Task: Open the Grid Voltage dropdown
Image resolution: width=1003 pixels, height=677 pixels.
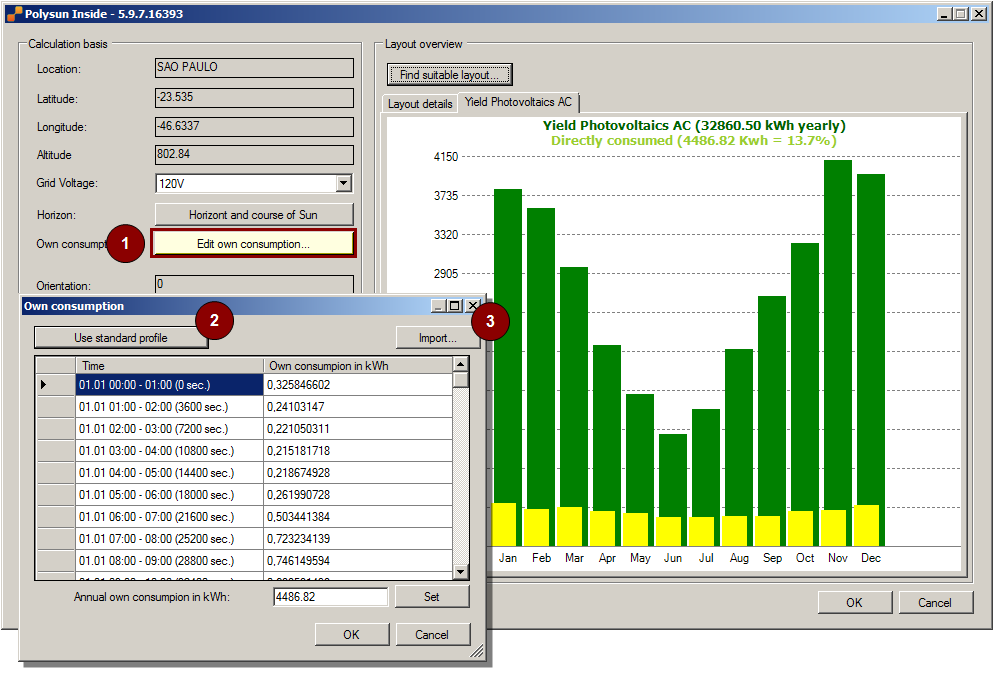Action: point(344,183)
